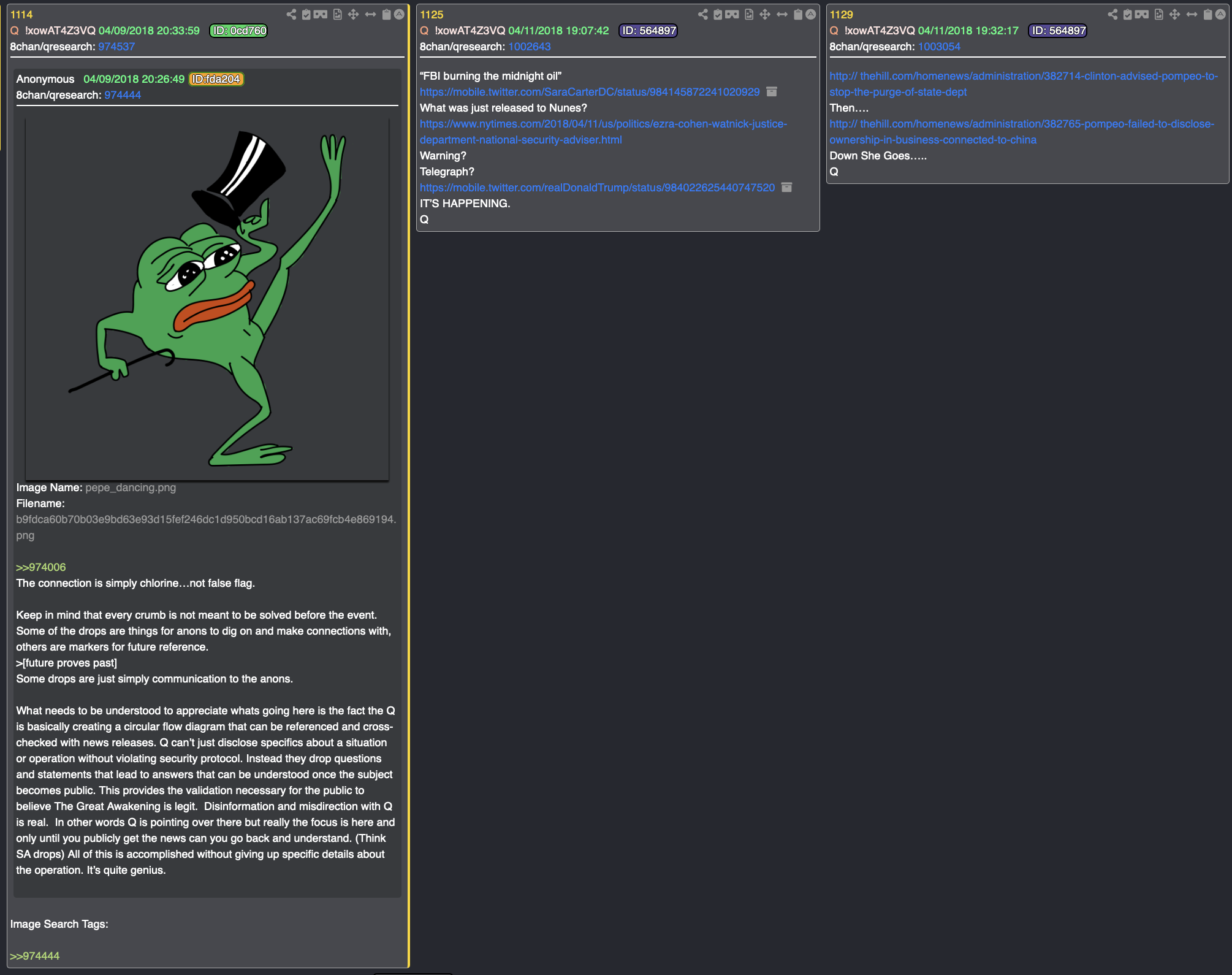Click the horizontal arrows icon on post 1129
This screenshot has width=1232, height=975.
pyautogui.click(x=1192, y=14)
